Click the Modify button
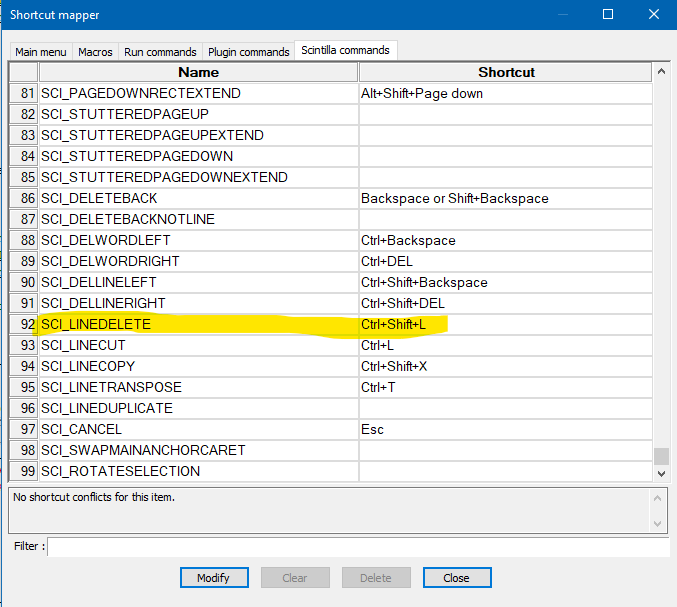The image size is (677, 607). [214, 578]
